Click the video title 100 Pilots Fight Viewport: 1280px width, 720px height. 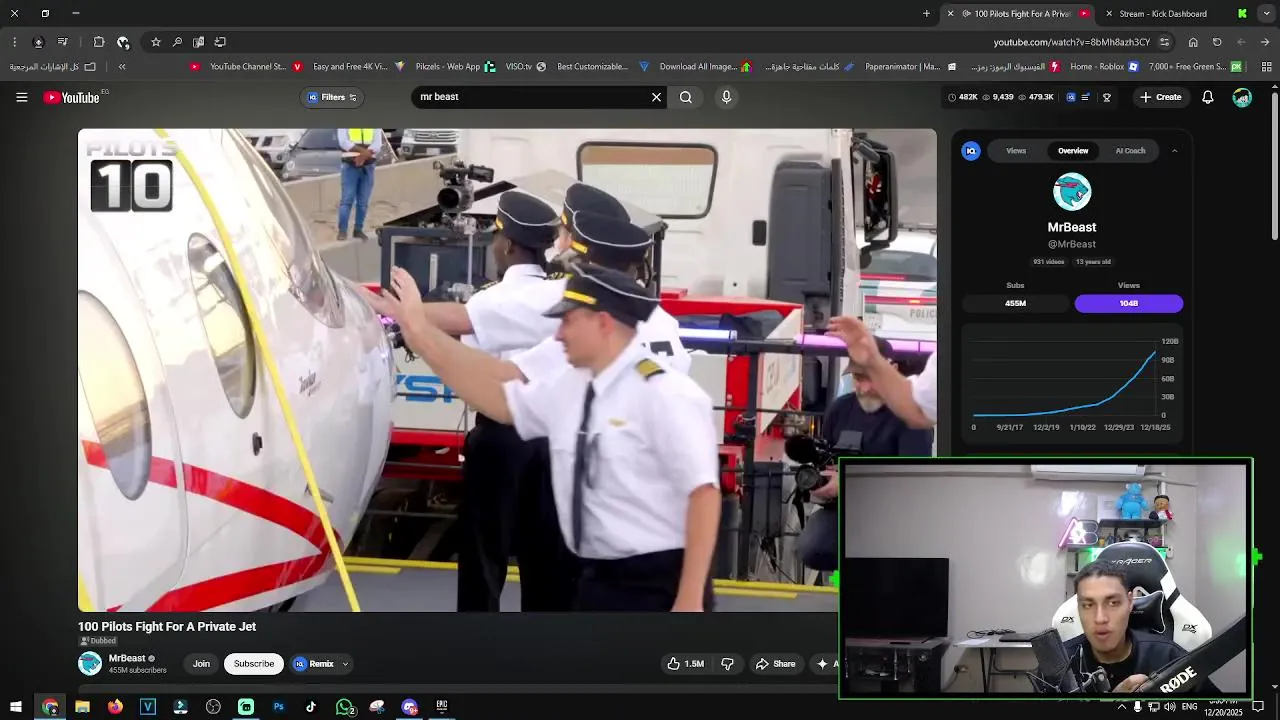(x=167, y=627)
